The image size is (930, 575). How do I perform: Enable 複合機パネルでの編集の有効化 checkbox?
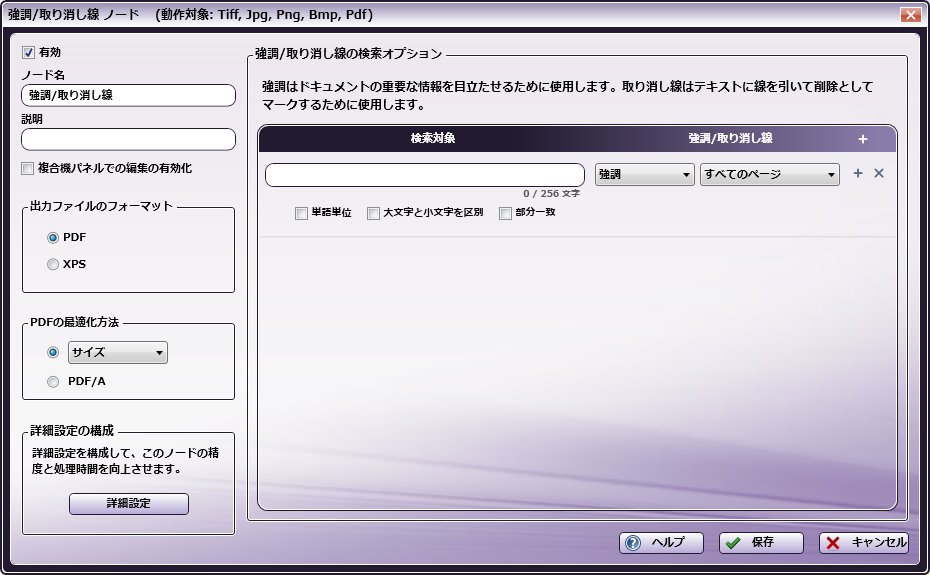tap(27, 169)
